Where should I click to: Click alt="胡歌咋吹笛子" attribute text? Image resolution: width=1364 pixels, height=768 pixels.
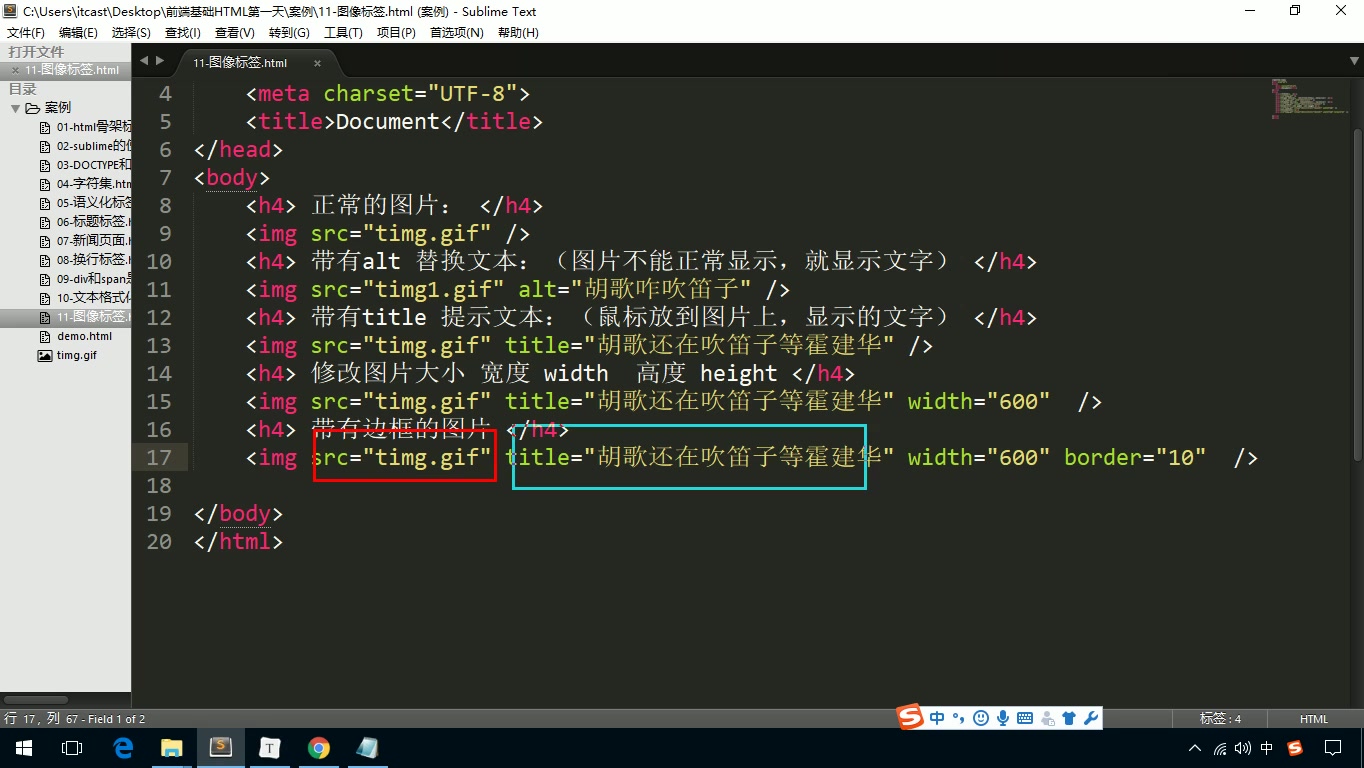pyautogui.click(x=634, y=289)
